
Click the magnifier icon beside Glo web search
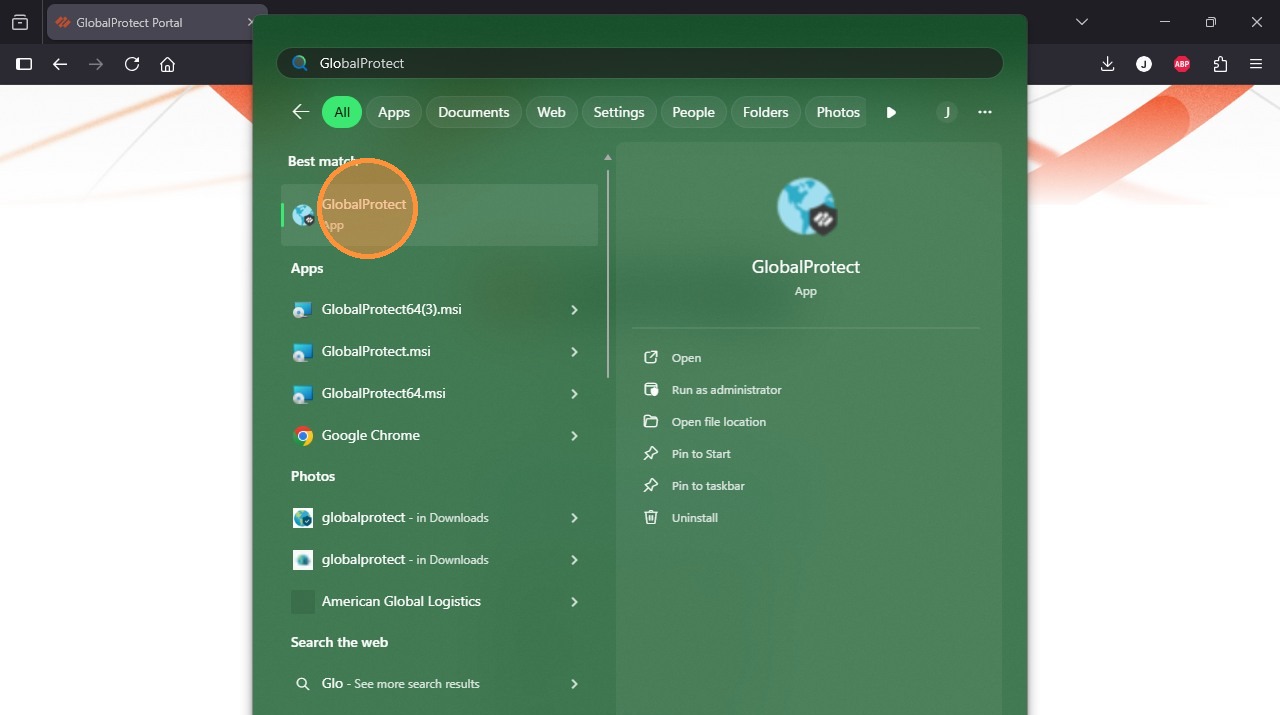point(303,684)
